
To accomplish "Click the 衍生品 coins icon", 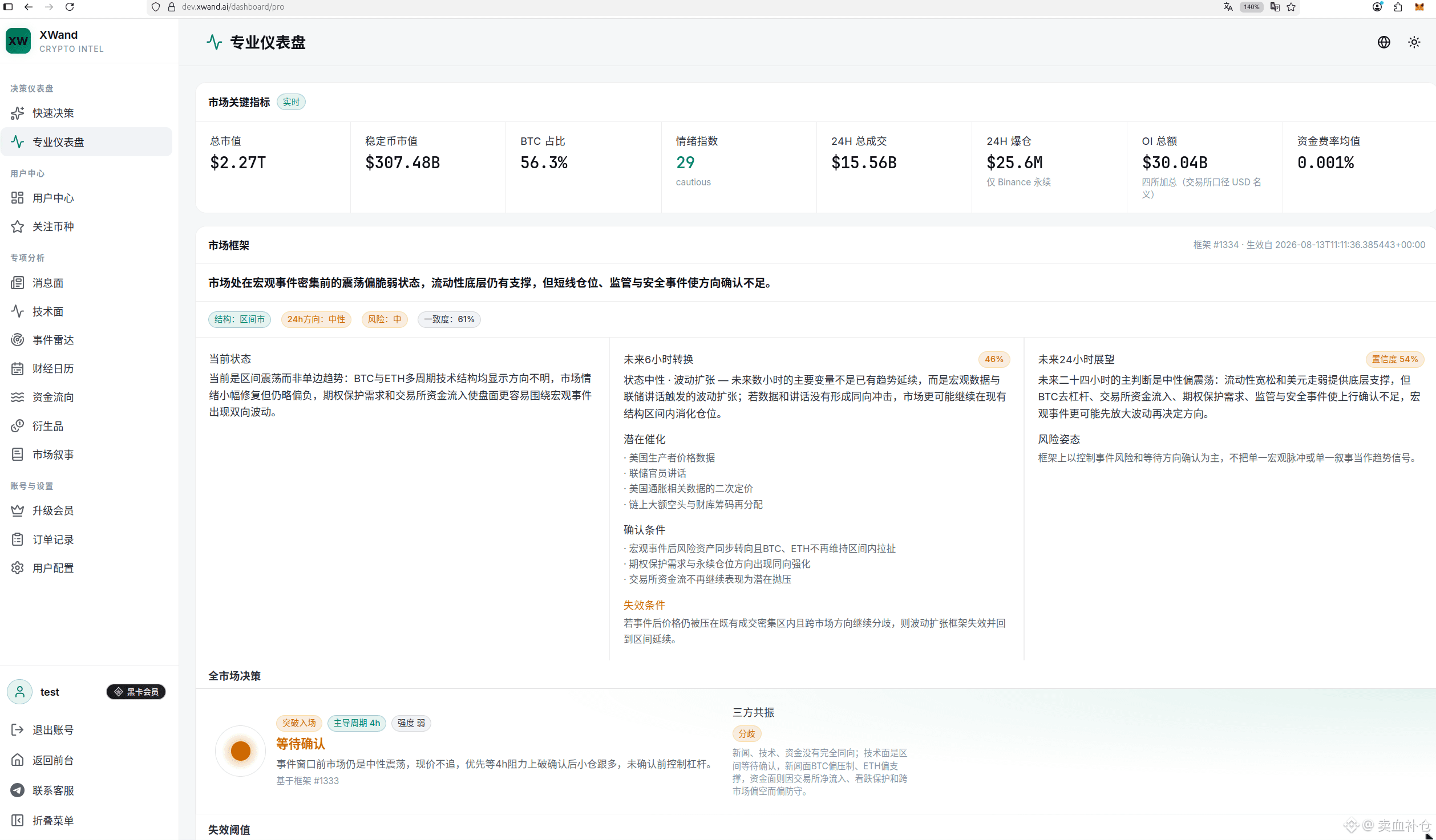I will pyautogui.click(x=18, y=426).
